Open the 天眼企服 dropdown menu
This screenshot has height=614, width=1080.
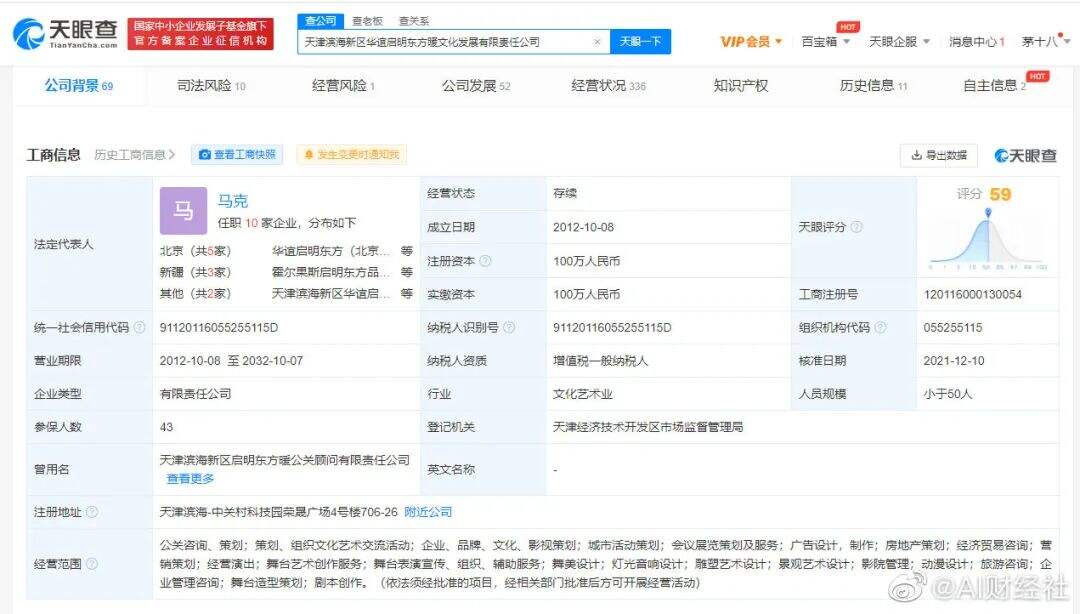pyautogui.click(x=899, y=41)
